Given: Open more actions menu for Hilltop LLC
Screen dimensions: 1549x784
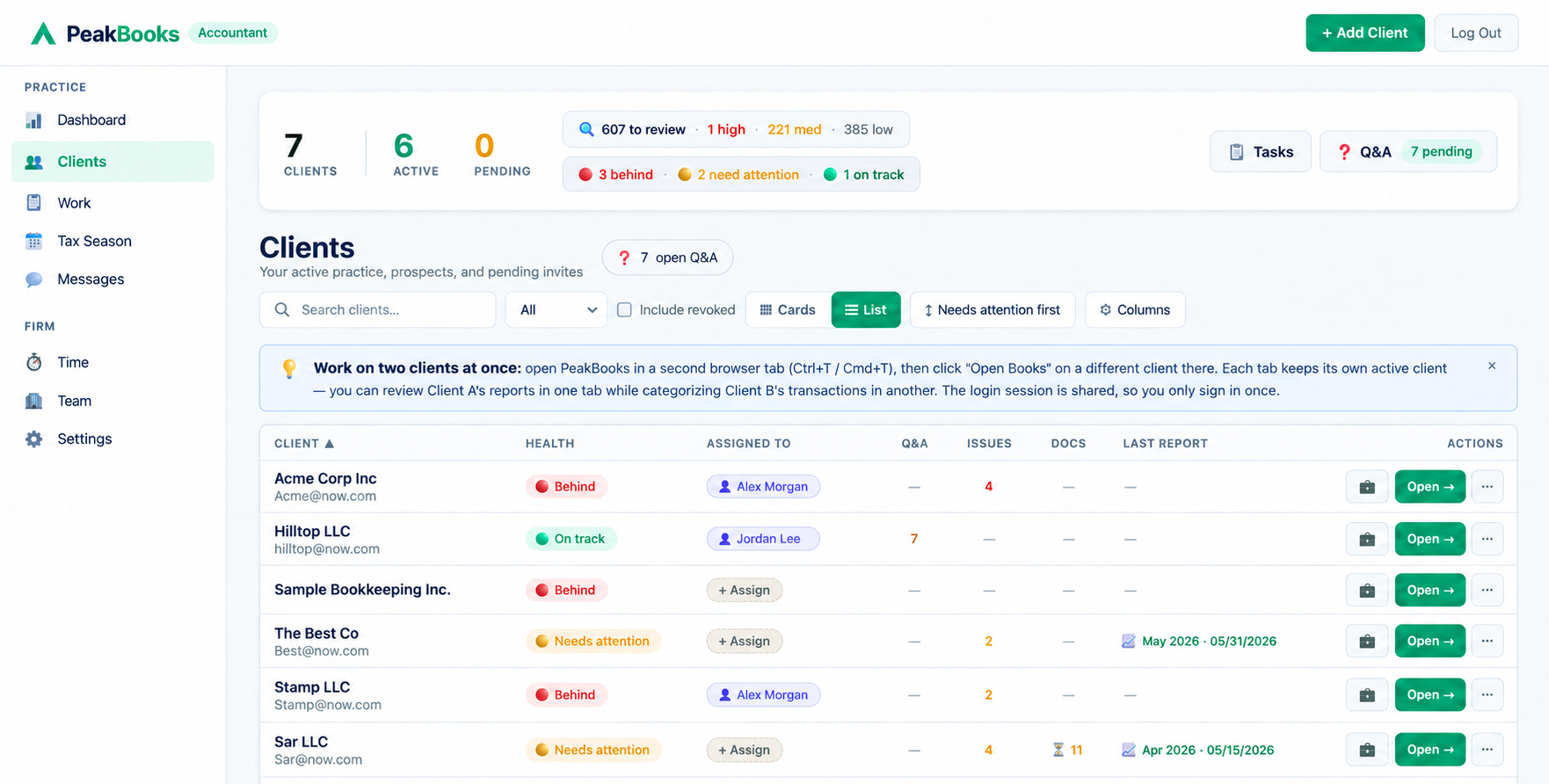Looking at the screenshot, I should tap(1487, 539).
